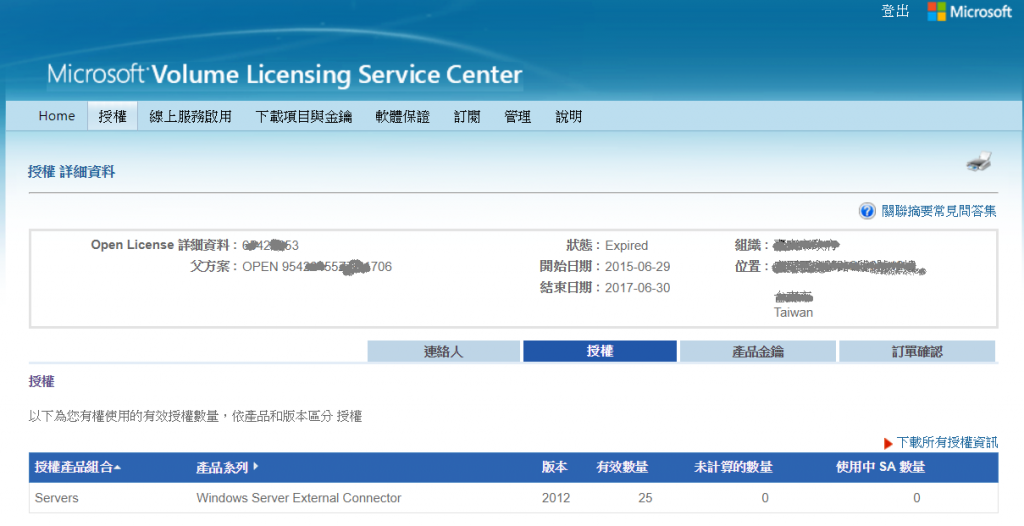Click the 25 quantity cell
The width and height of the screenshot is (1024, 526).
point(645,498)
